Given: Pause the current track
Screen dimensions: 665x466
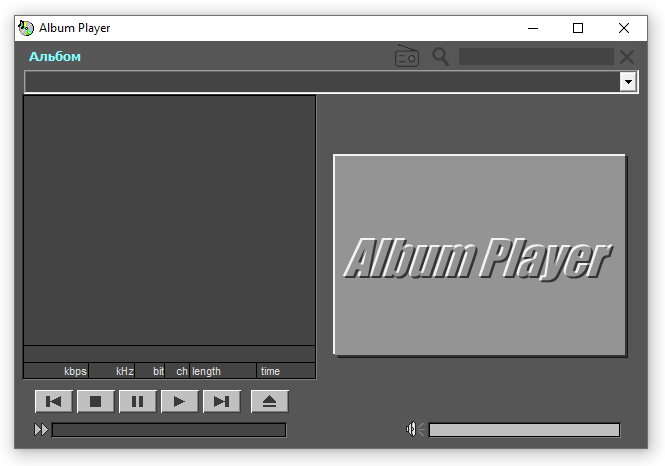Looking at the screenshot, I should pyautogui.click(x=137, y=401).
